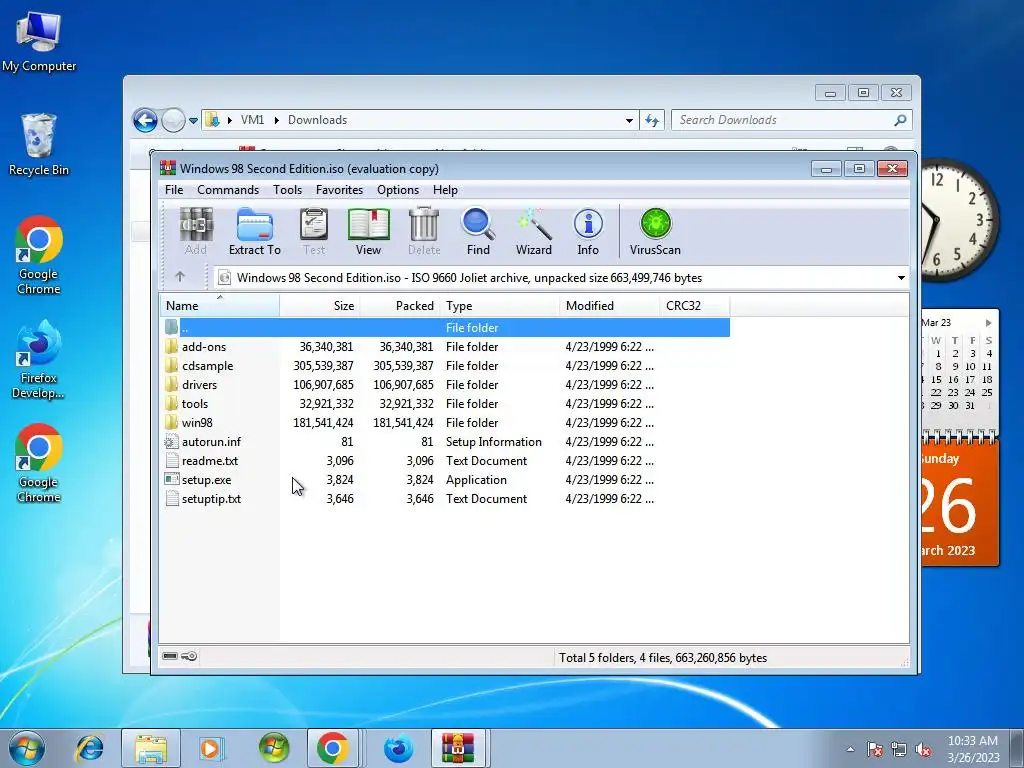
Task: Open the Commands menu
Action: pyautogui.click(x=228, y=190)
